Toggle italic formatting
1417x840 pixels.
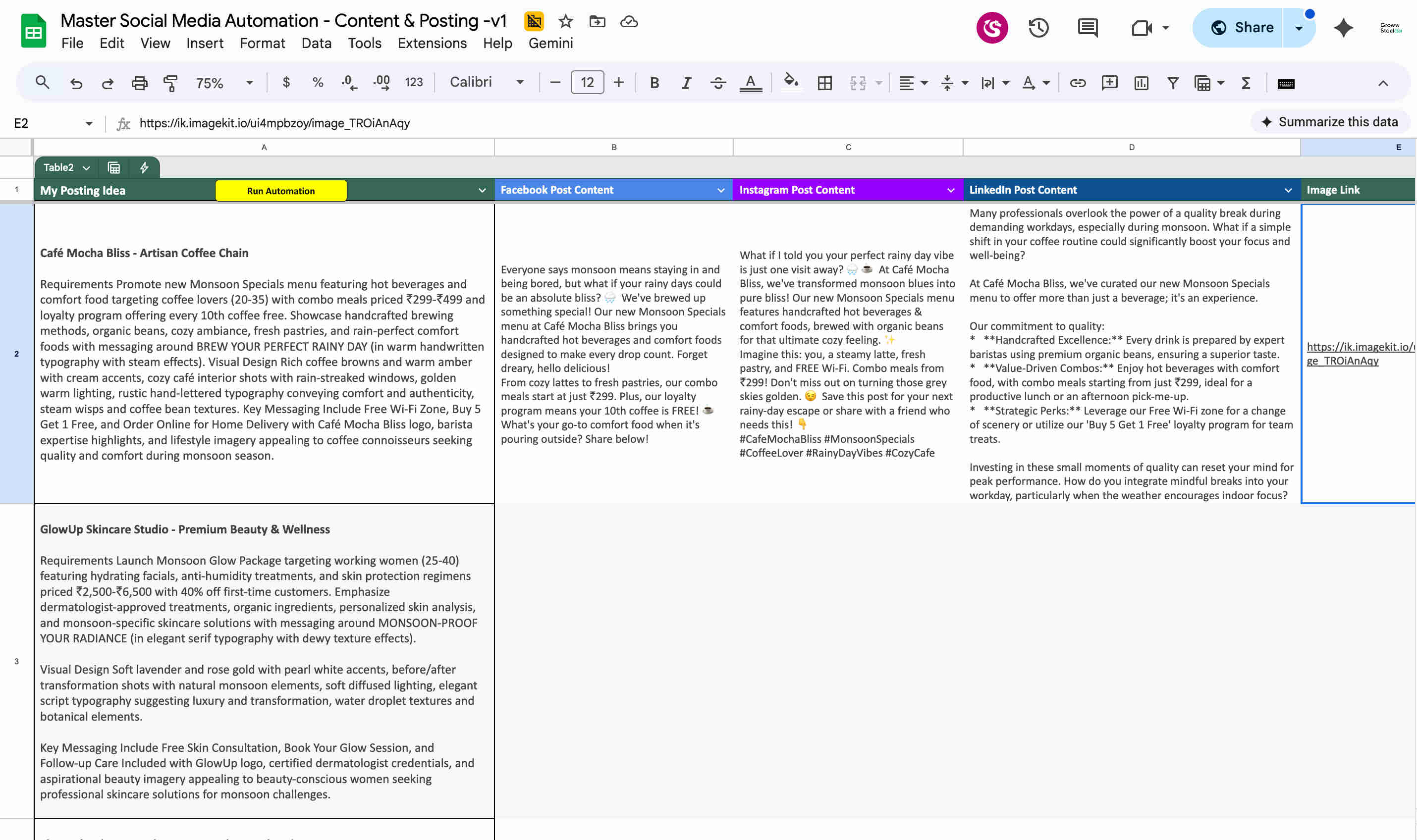coord(686,83)
